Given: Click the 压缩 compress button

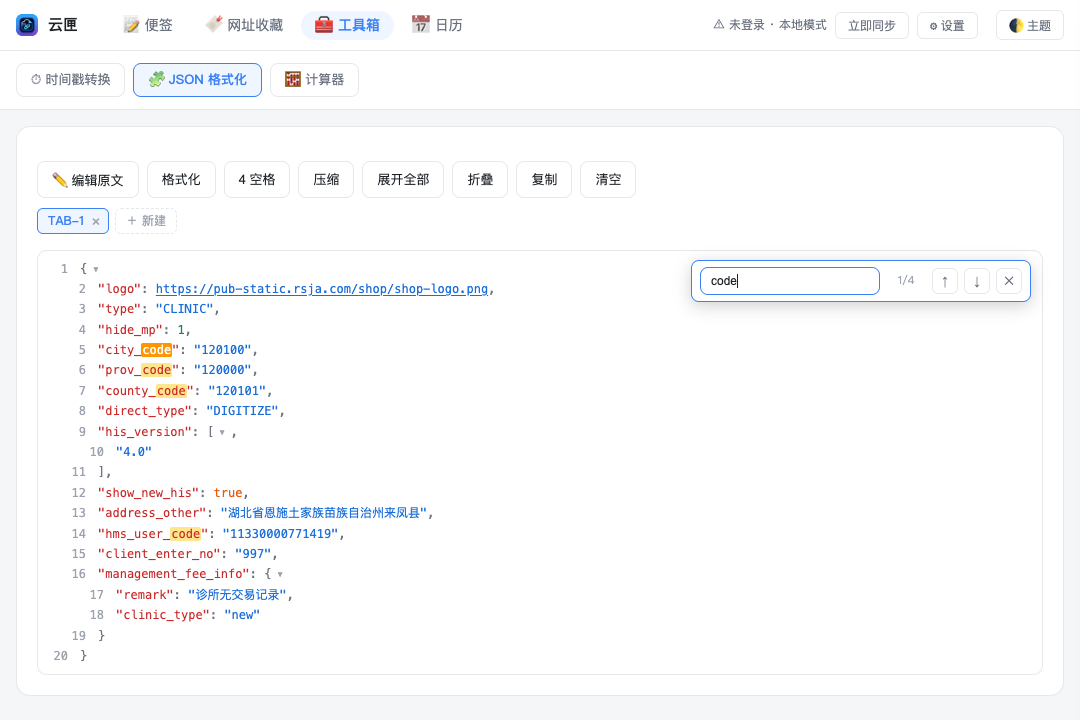Looking at the screenshot, I should [326, 180].
